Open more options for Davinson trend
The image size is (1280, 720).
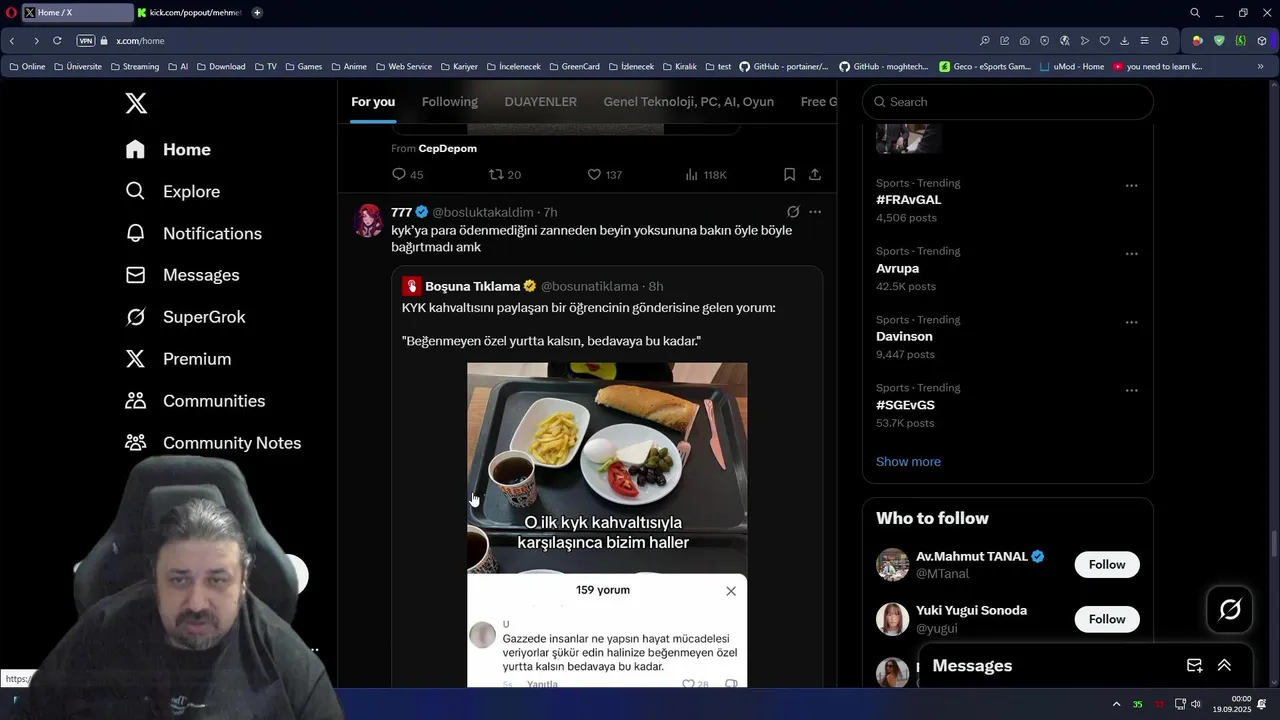click(x=1131, y=322)
